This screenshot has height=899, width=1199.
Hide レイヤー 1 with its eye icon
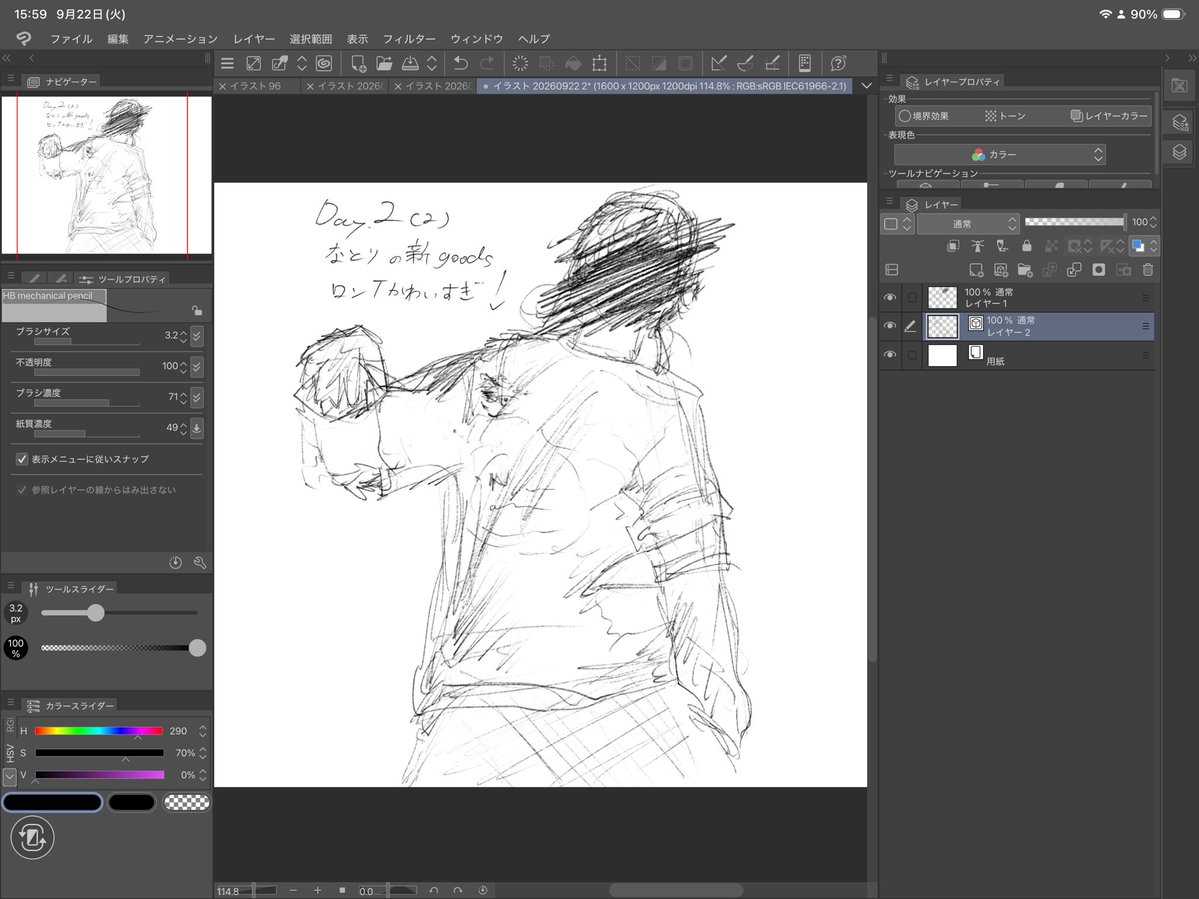889,297
